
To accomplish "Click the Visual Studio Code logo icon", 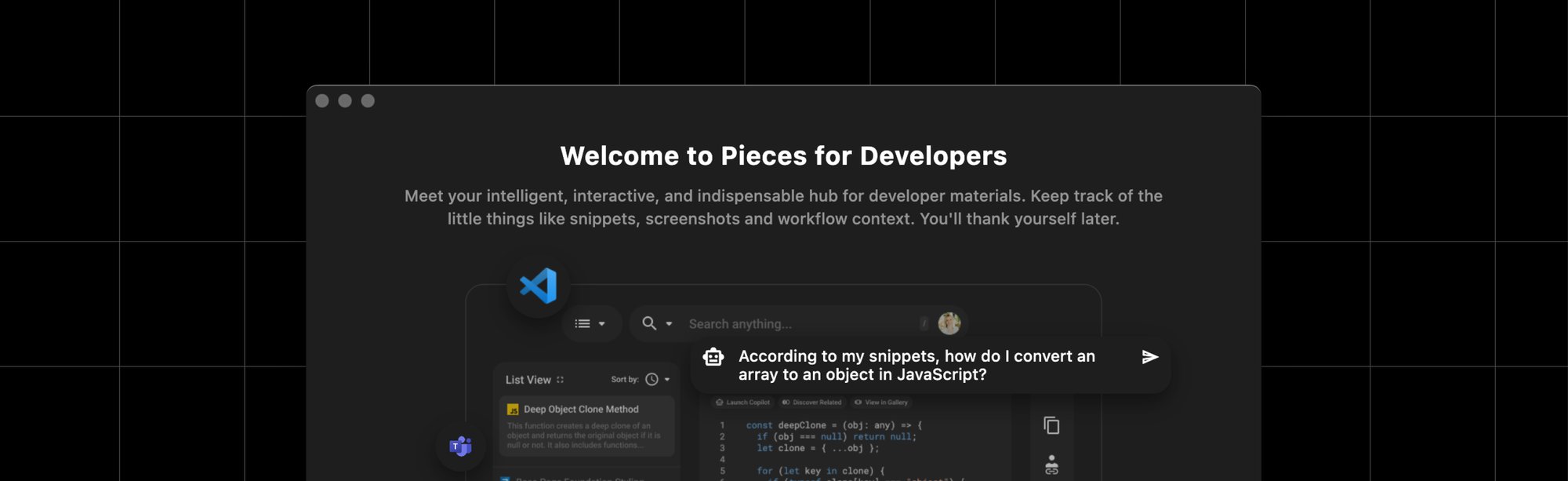I will (538, 286).
